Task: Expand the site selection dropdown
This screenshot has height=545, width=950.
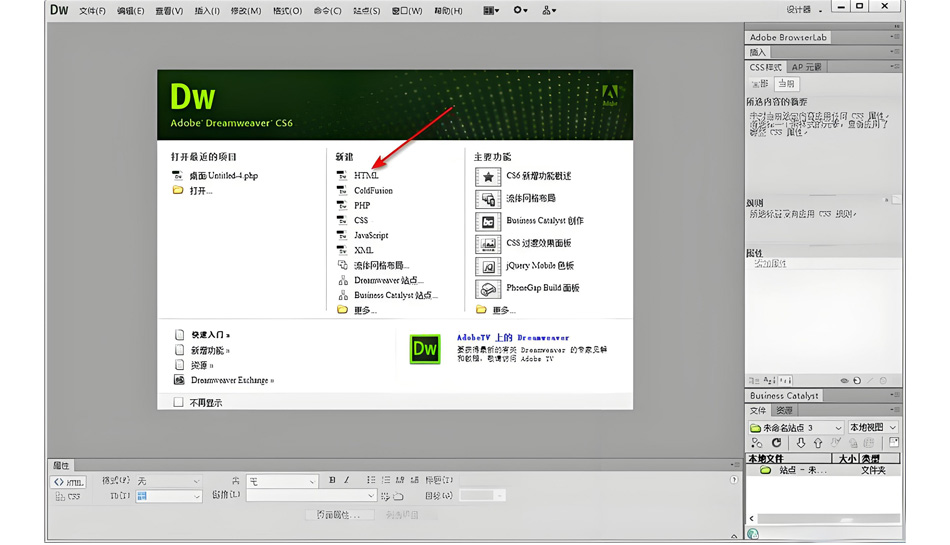Action: 796,428
